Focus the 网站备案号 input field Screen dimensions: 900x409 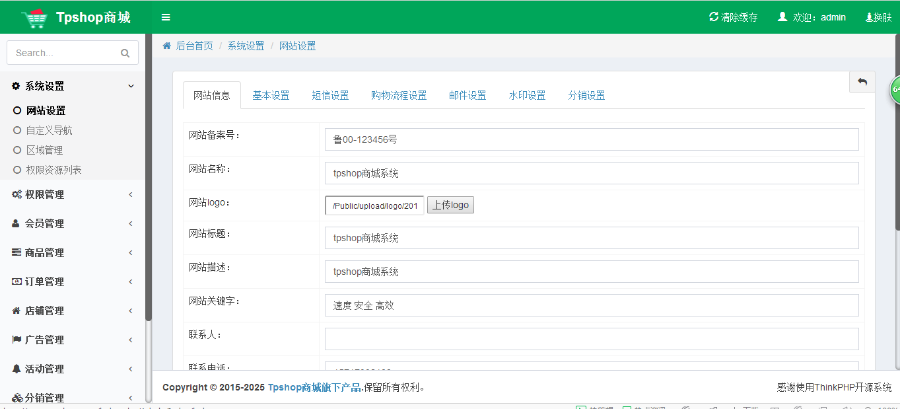tap(592, 139)
